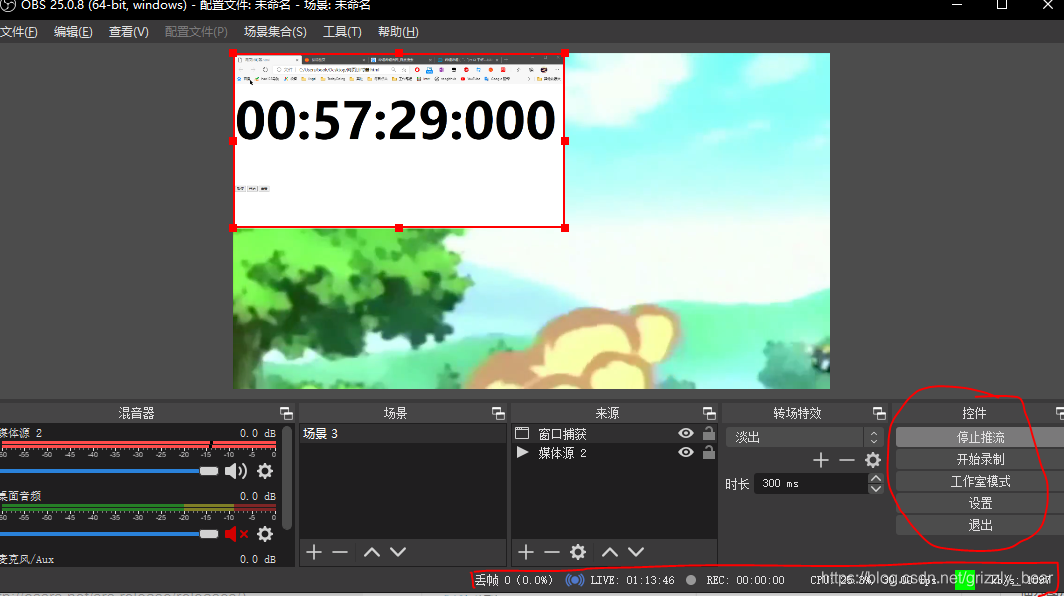Open the 文件(F) menu
The width and height of the screenshot is (1064, 597).
coord(18,32)
